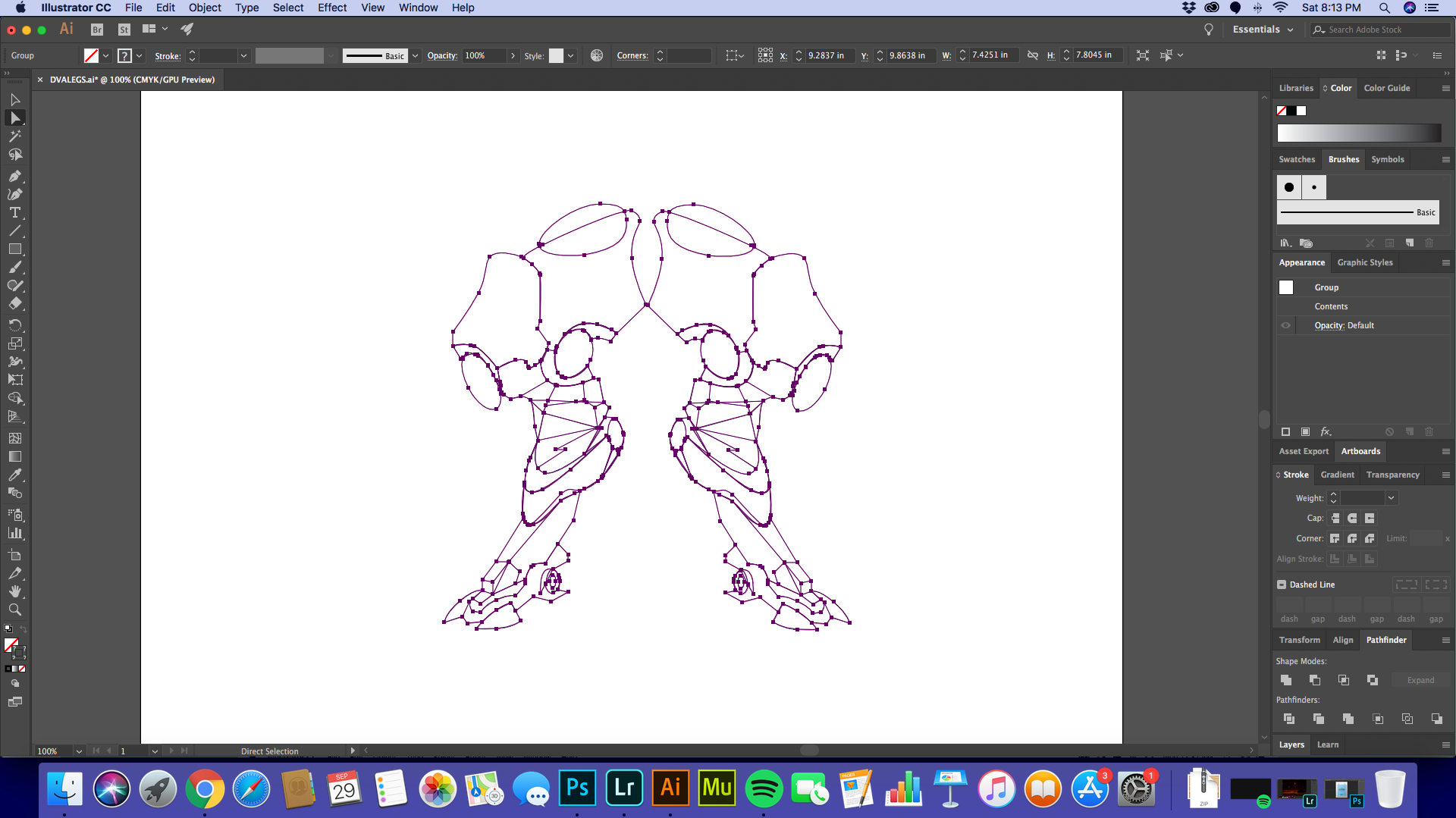
Task: Select the Rotate tool
Action: [14, 325]
